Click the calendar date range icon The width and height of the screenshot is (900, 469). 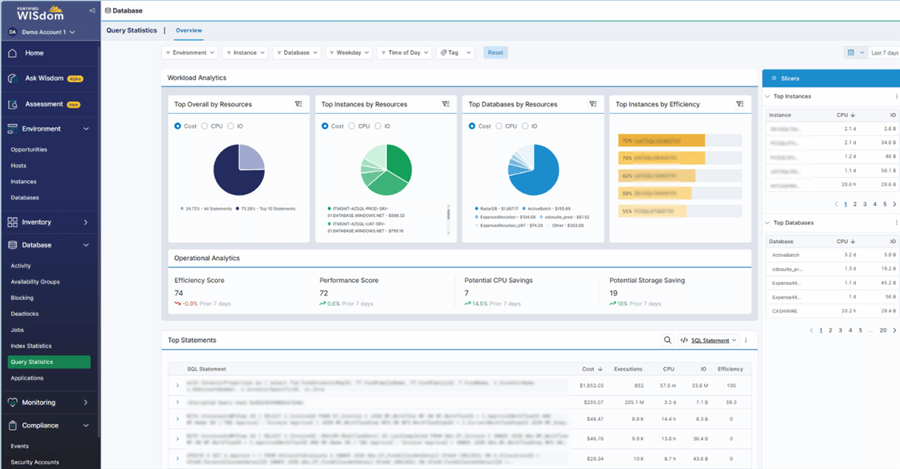click(x=851, y=52)
